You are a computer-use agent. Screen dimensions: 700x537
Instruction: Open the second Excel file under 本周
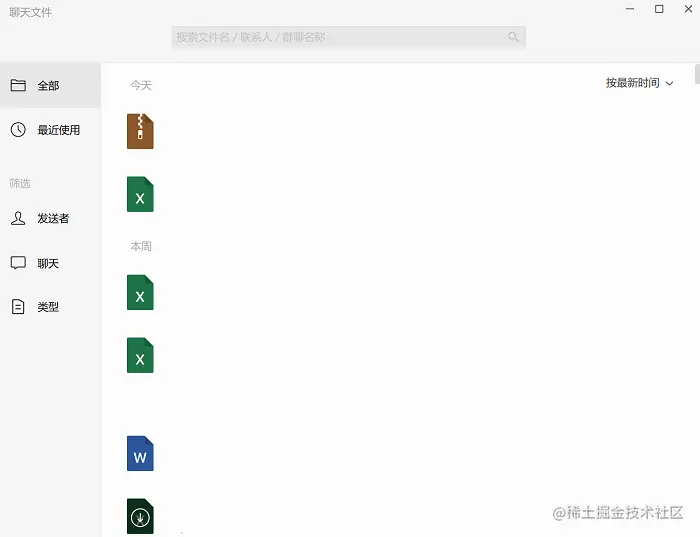click(140, 355)
